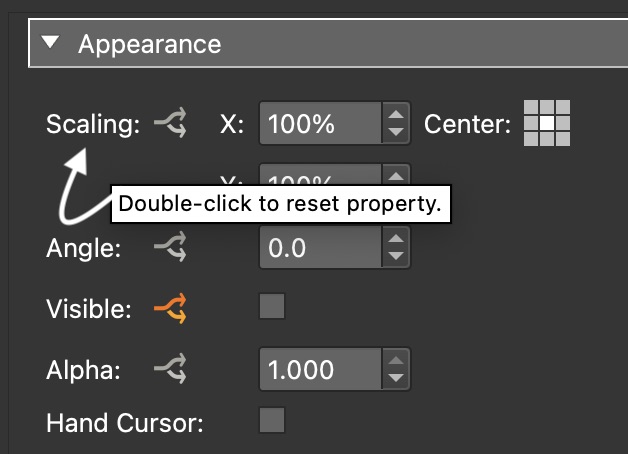Viewport: 628px width, 454px height.
Task: Click the Alpha property binding icon
Action: click(170, 370)
